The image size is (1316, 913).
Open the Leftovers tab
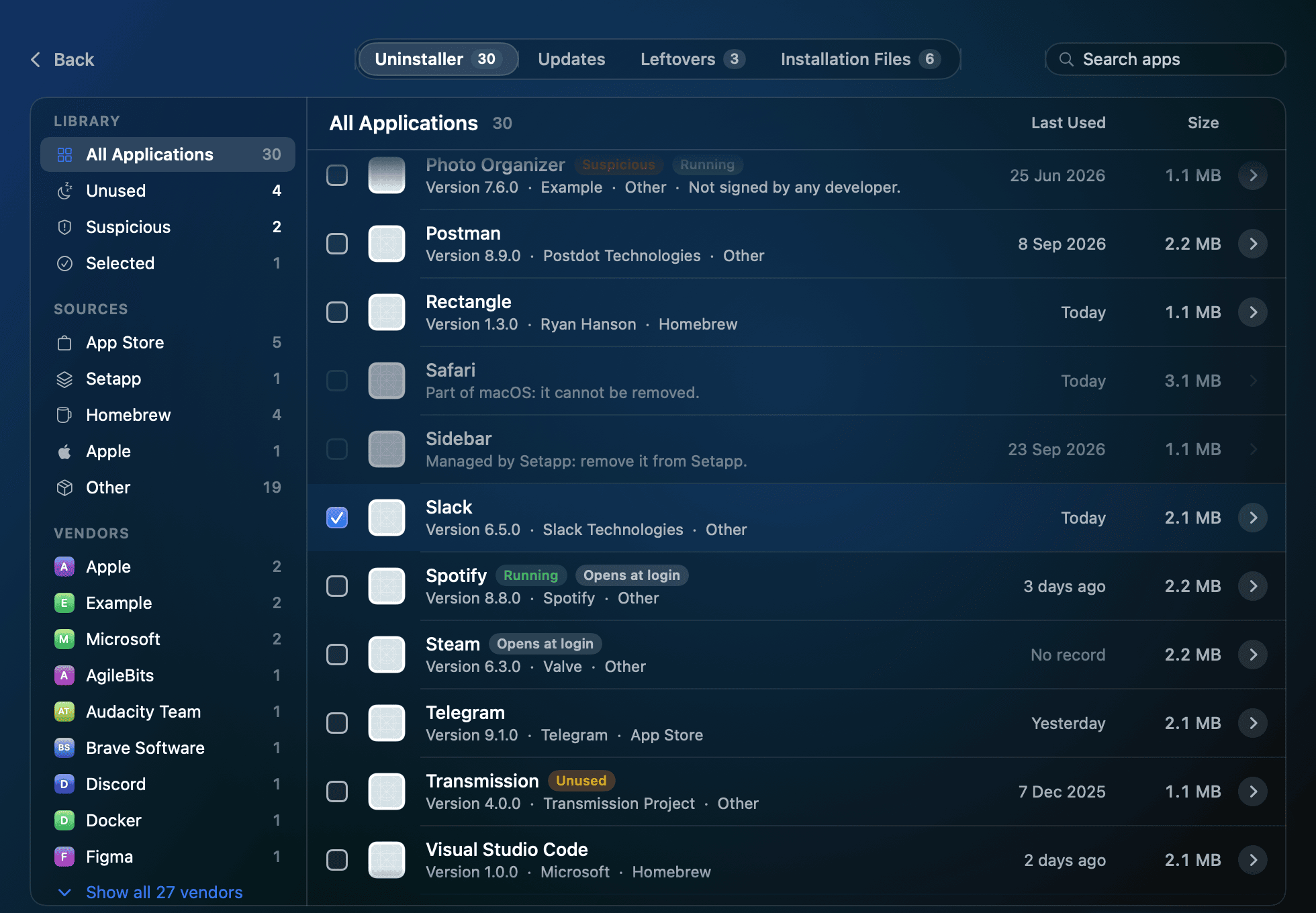(692, 59)
